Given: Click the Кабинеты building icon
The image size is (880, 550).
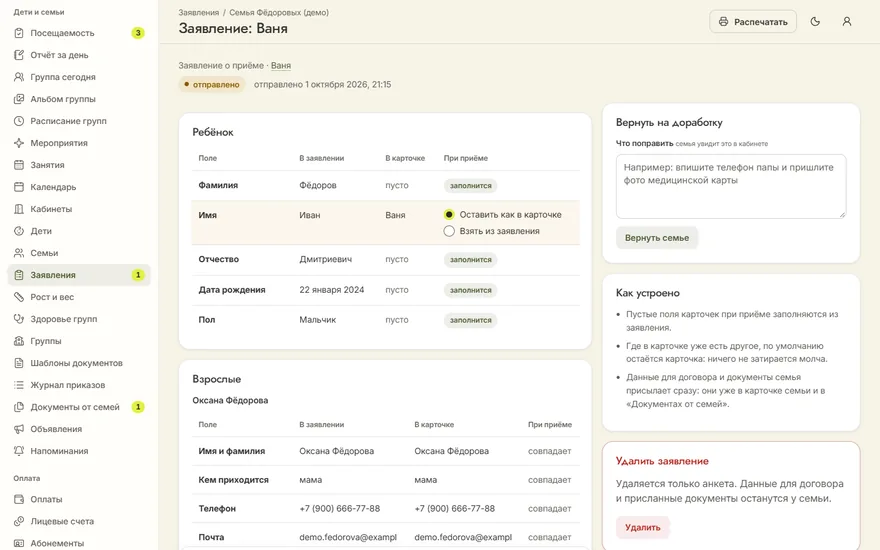Looking at the screenshot, I should (19, 209).
